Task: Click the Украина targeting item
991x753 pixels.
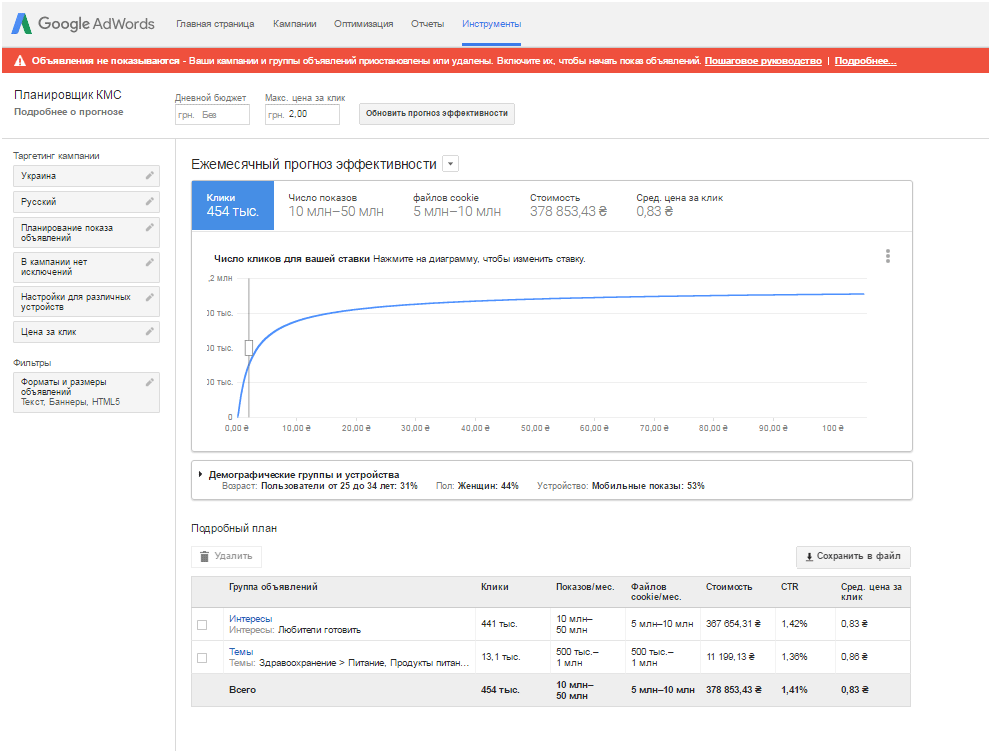Action: 86,176
